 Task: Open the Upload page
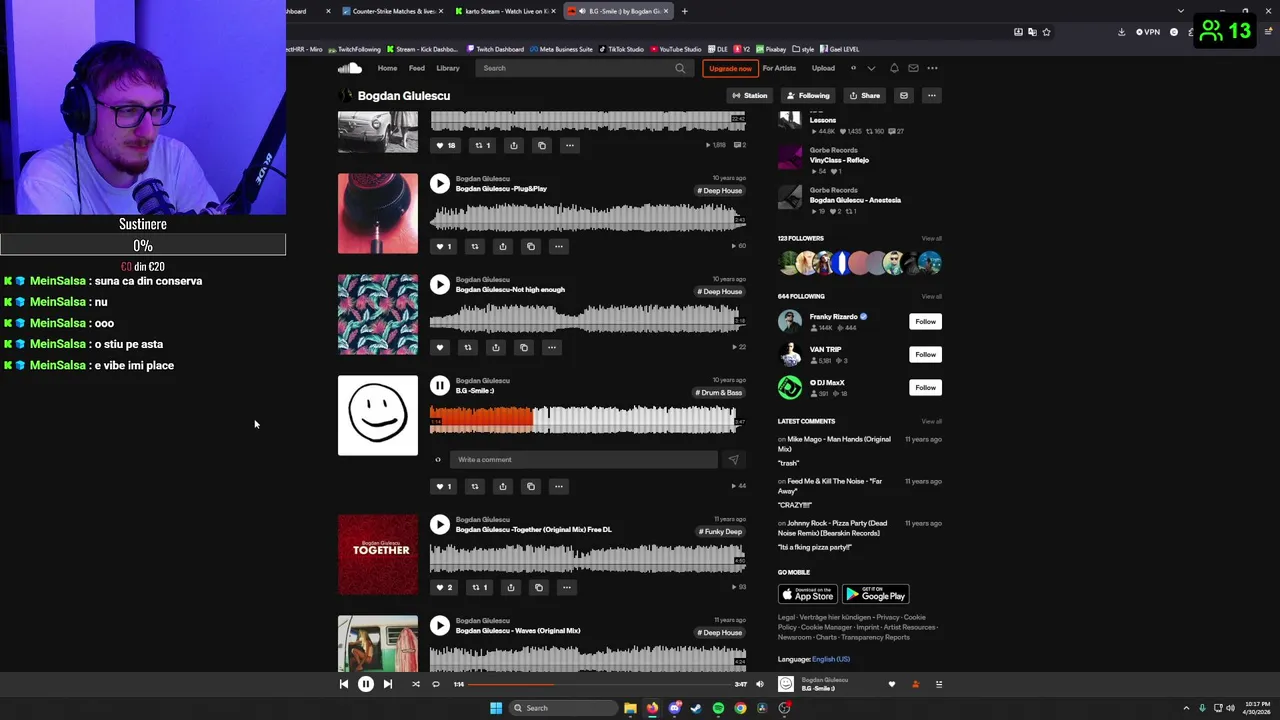coord(823,68)
